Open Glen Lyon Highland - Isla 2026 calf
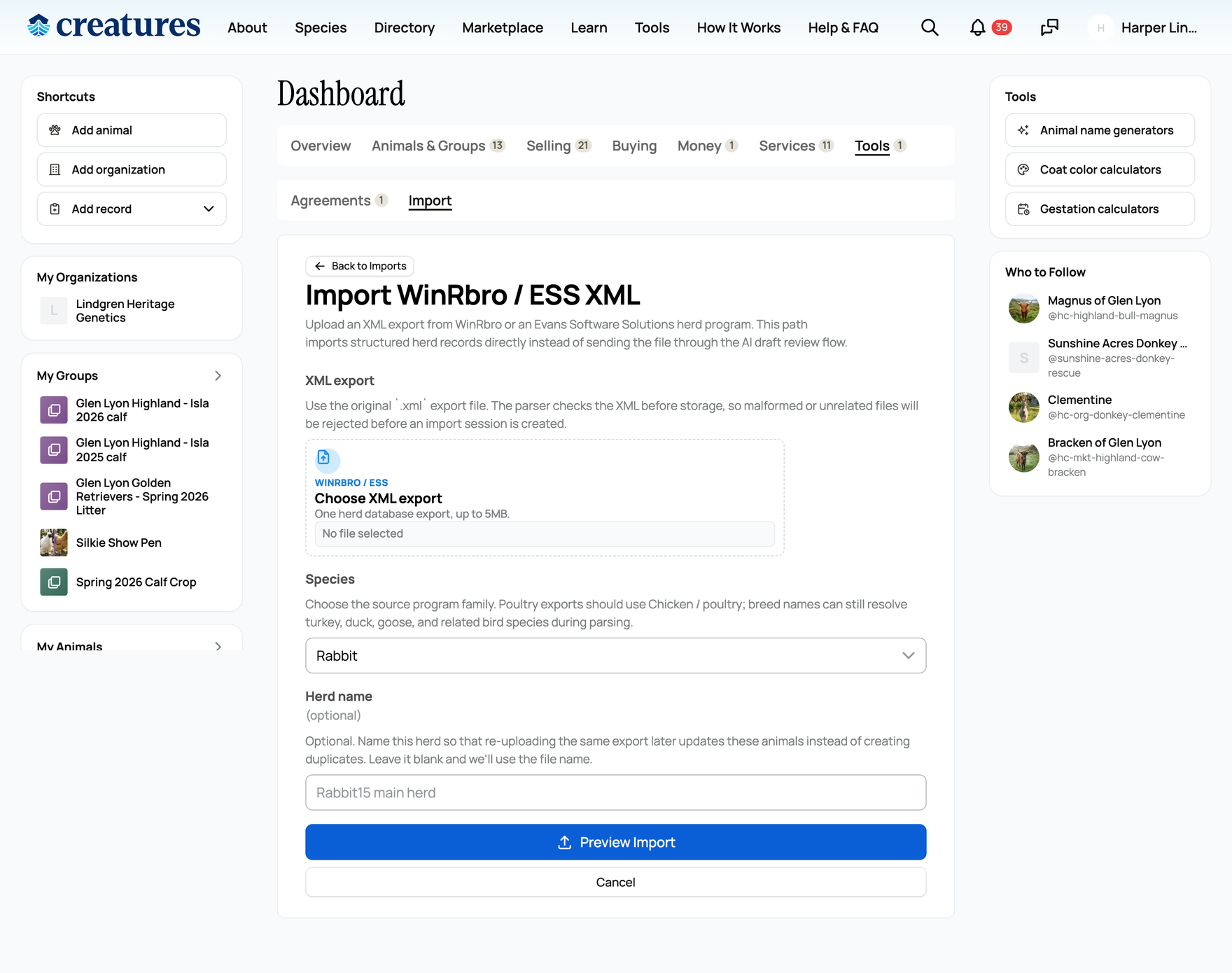This screenshot has height=973, width=1232. (x=143, y=410)
